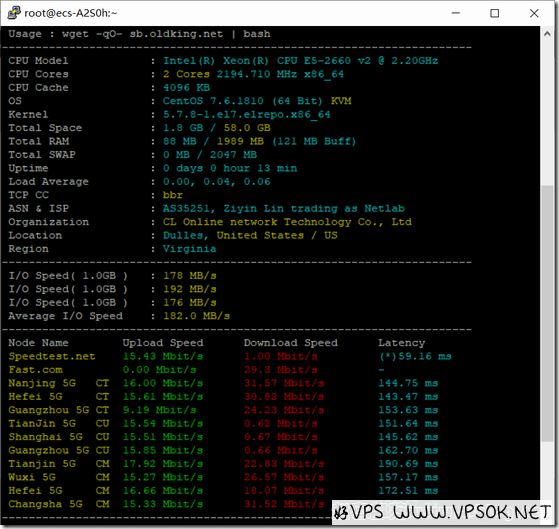Minimize the PuTTY terminal window
The height and width of the screenshot is (529, 559).
coord(456,13)
